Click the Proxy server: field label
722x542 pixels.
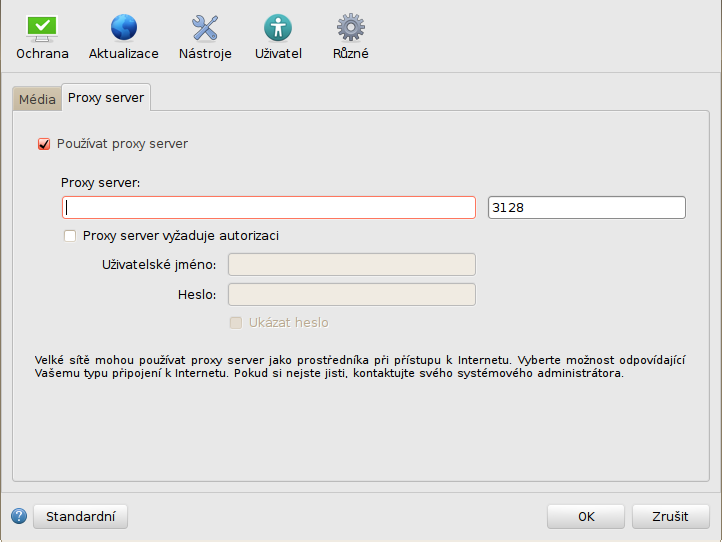pyautogui.click(x=100, y=183)
